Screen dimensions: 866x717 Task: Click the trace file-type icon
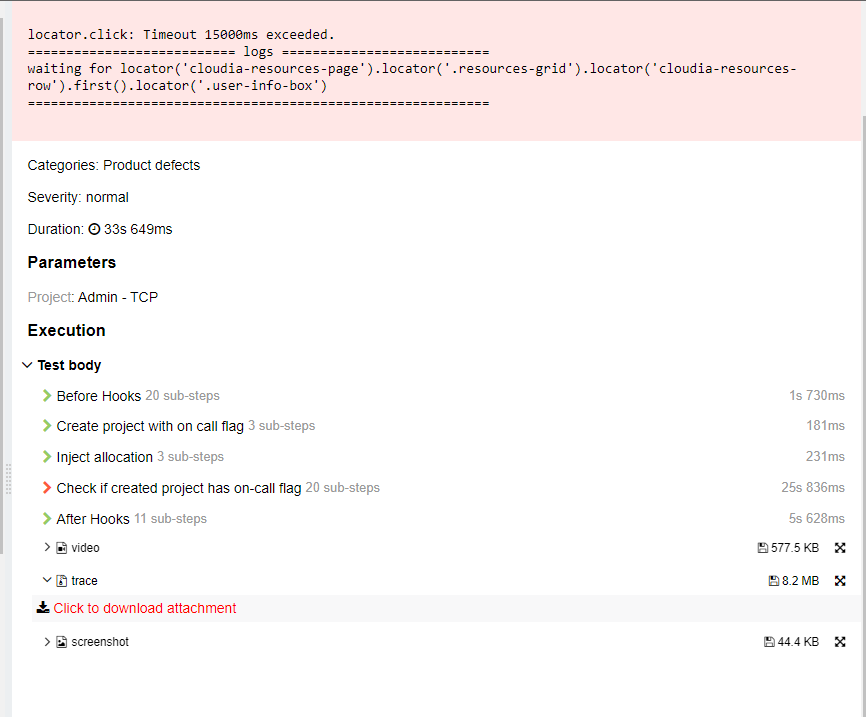(63, 581)
